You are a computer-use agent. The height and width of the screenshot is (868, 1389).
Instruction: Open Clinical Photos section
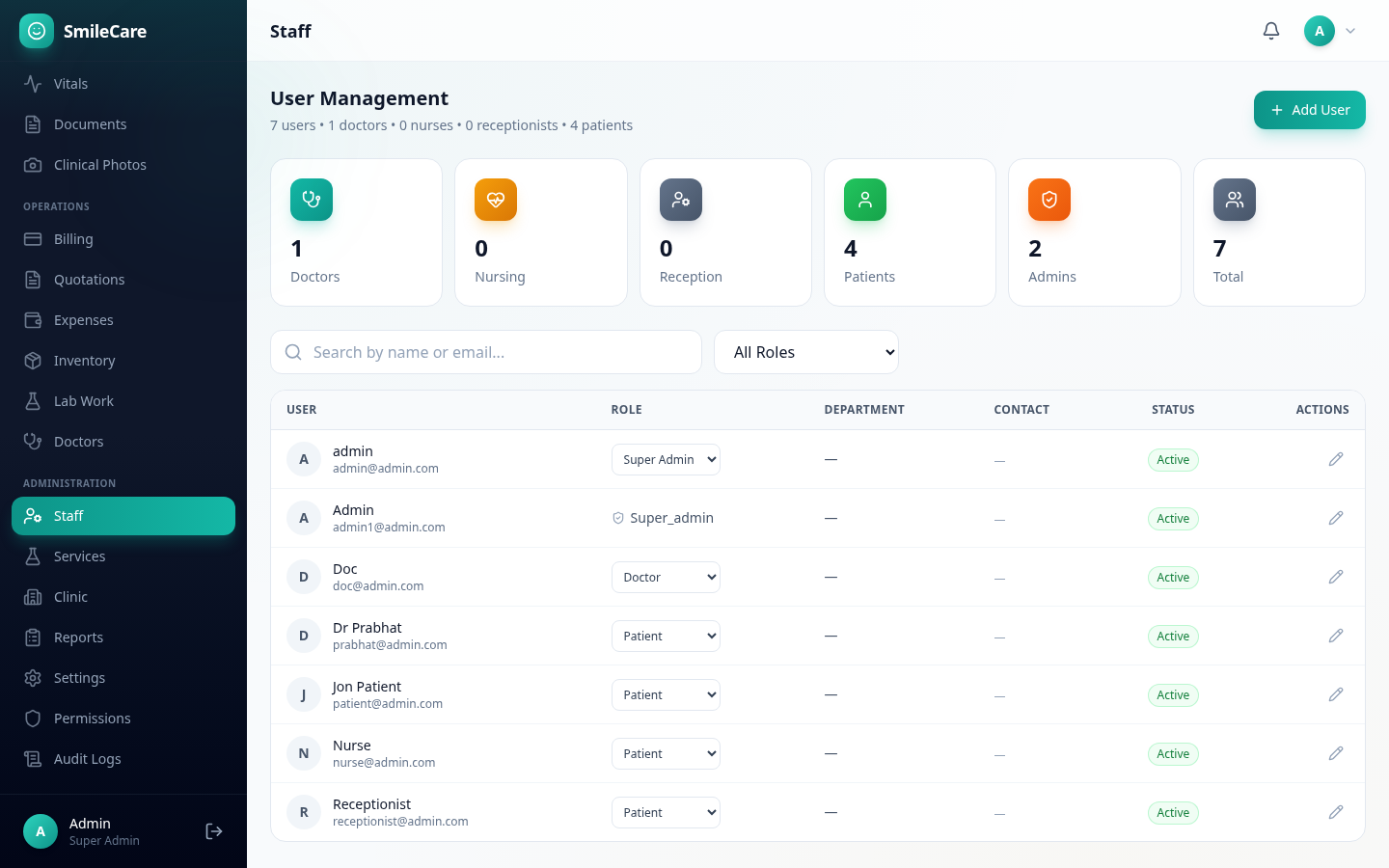click(x=123, y=165)
